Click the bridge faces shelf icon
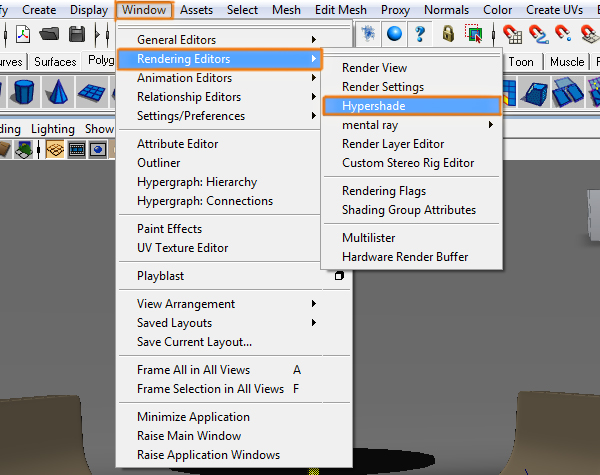 (568, 92)
